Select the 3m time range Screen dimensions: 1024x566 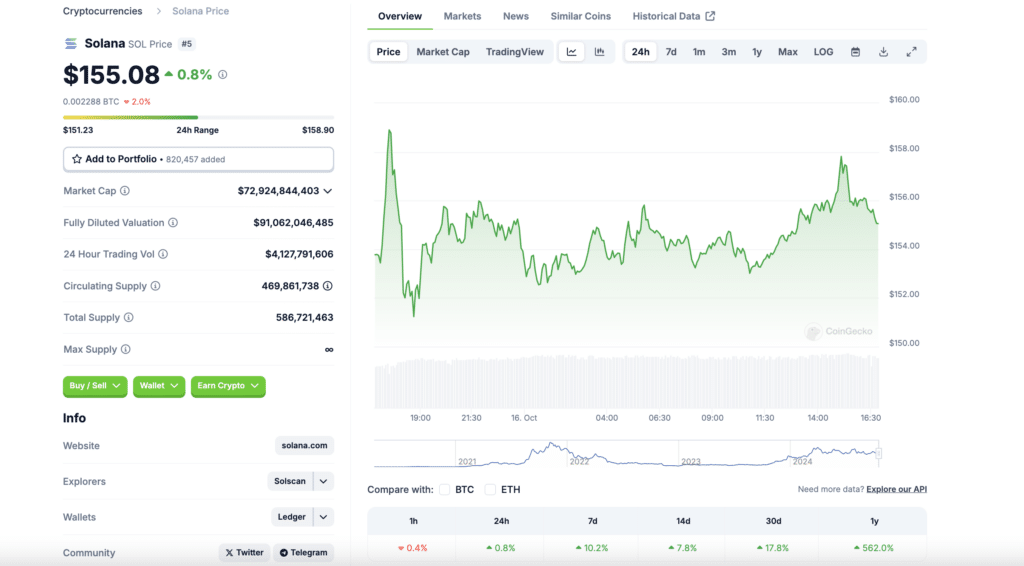point(729,52)
